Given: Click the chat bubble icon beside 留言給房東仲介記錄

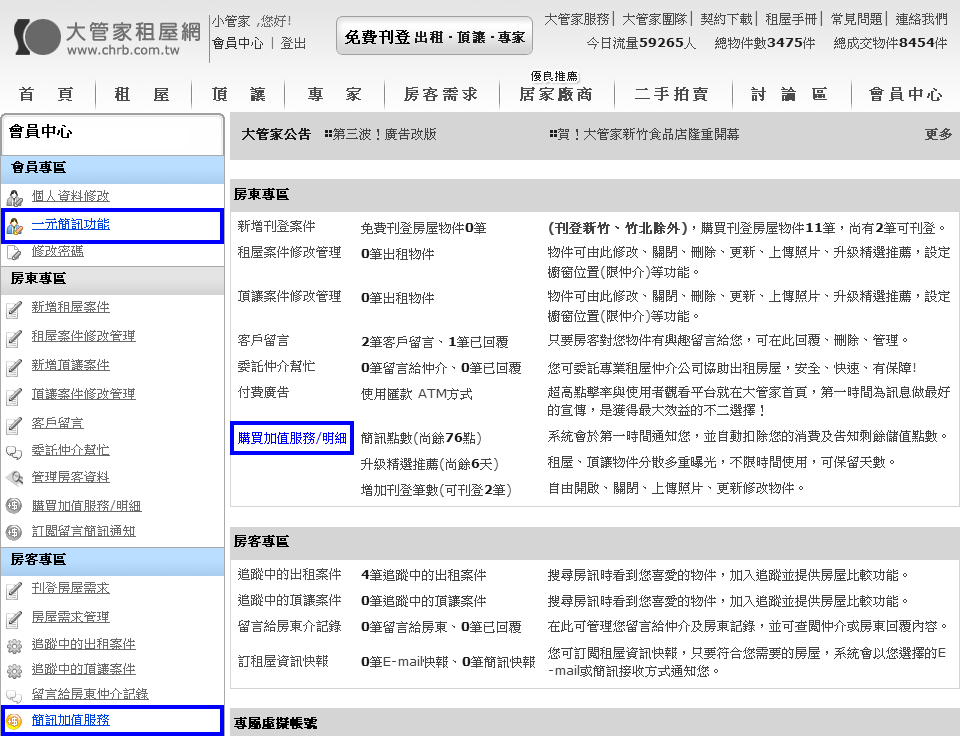Looking at the screenshot, I should [15, 695].
